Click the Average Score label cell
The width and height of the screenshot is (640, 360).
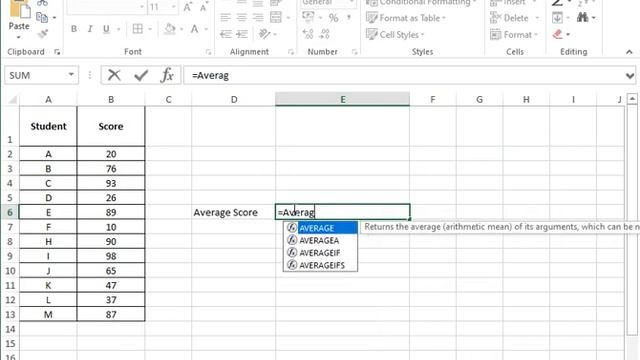pyautogui.click(x=233, y=213)
